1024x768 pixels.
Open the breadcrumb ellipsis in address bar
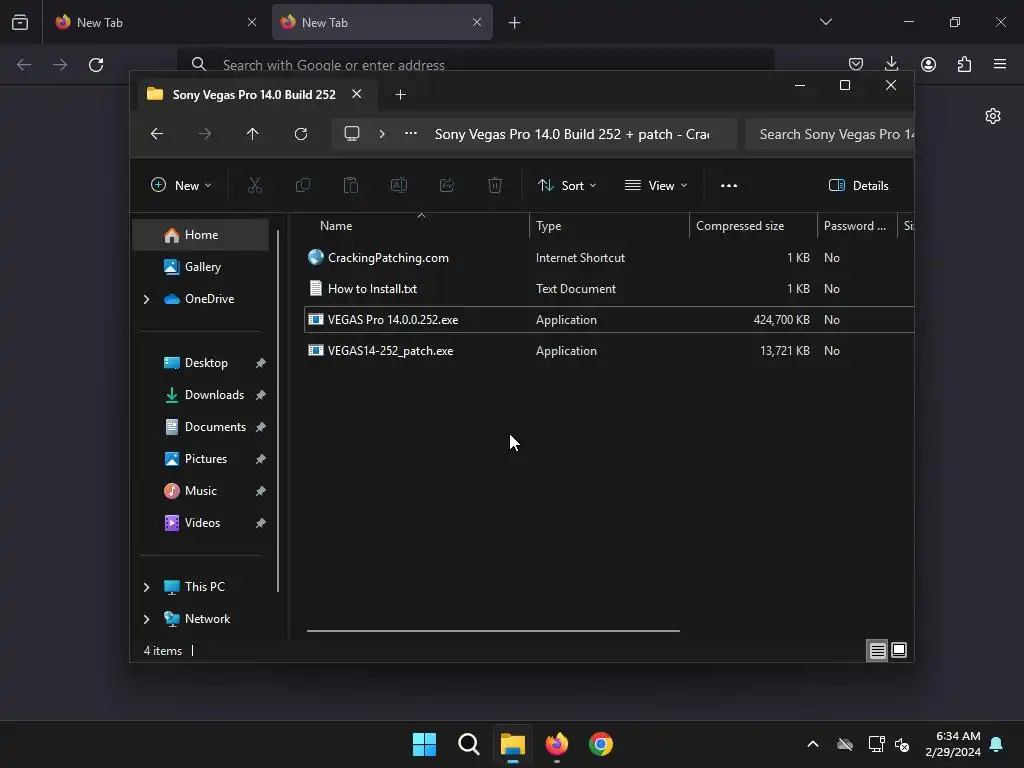411,133
